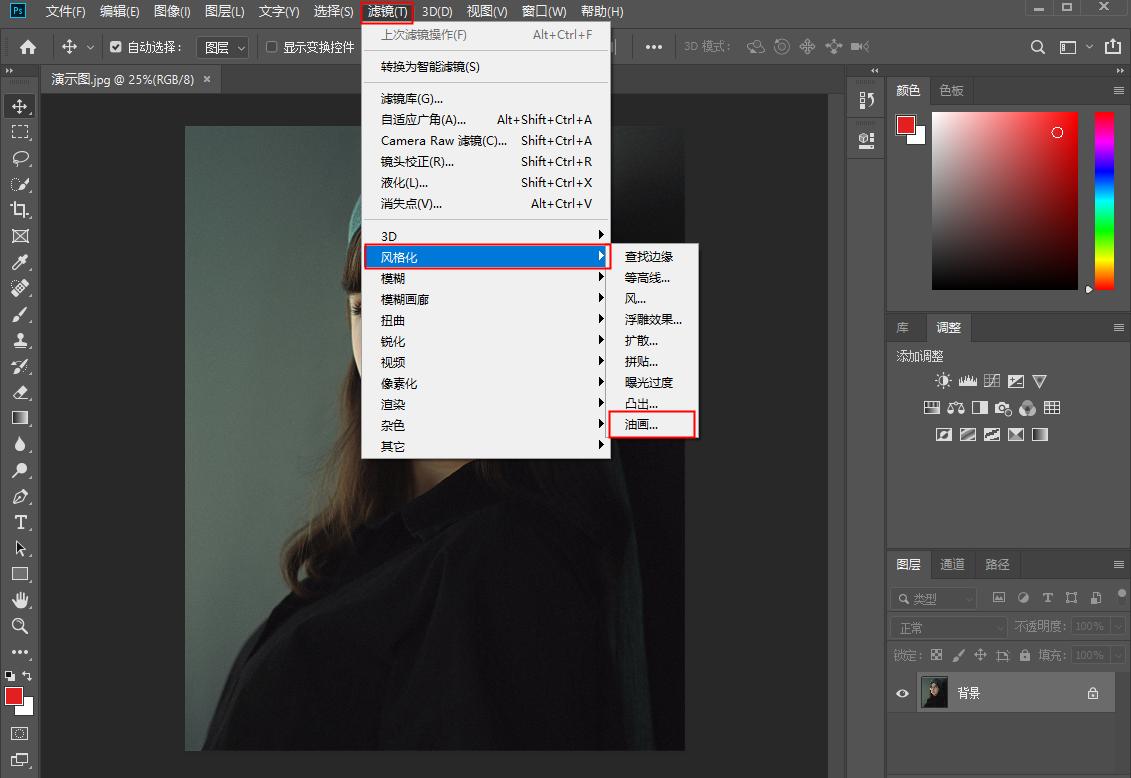Screen dimensions: 1131x778
Task: Click 转换为智能滤镜(S) menu entry
Action: click(430, 67)
